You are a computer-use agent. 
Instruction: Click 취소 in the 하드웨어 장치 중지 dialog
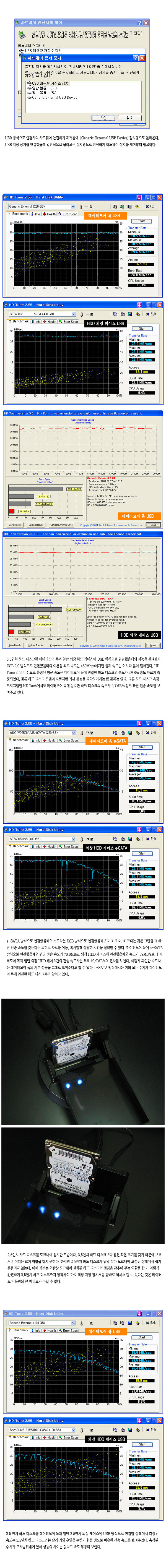tap(129, 118)
